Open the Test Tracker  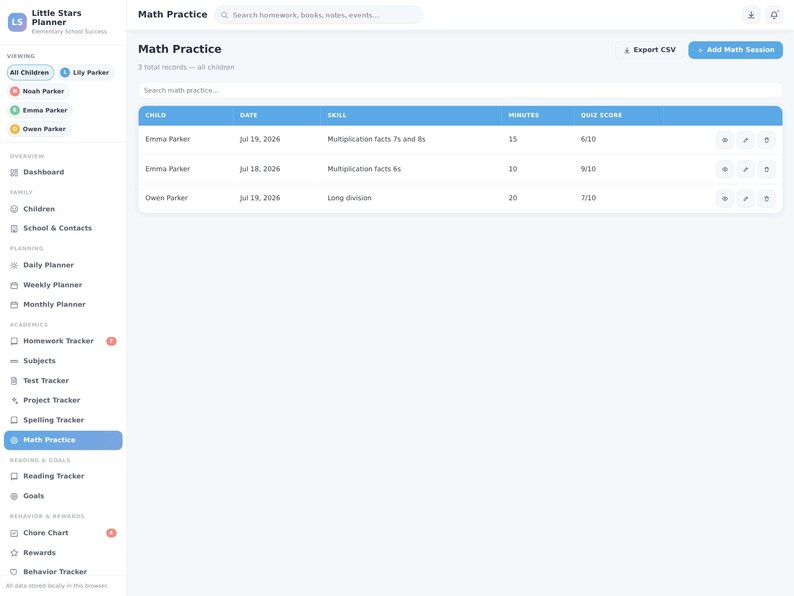point(63,380)
